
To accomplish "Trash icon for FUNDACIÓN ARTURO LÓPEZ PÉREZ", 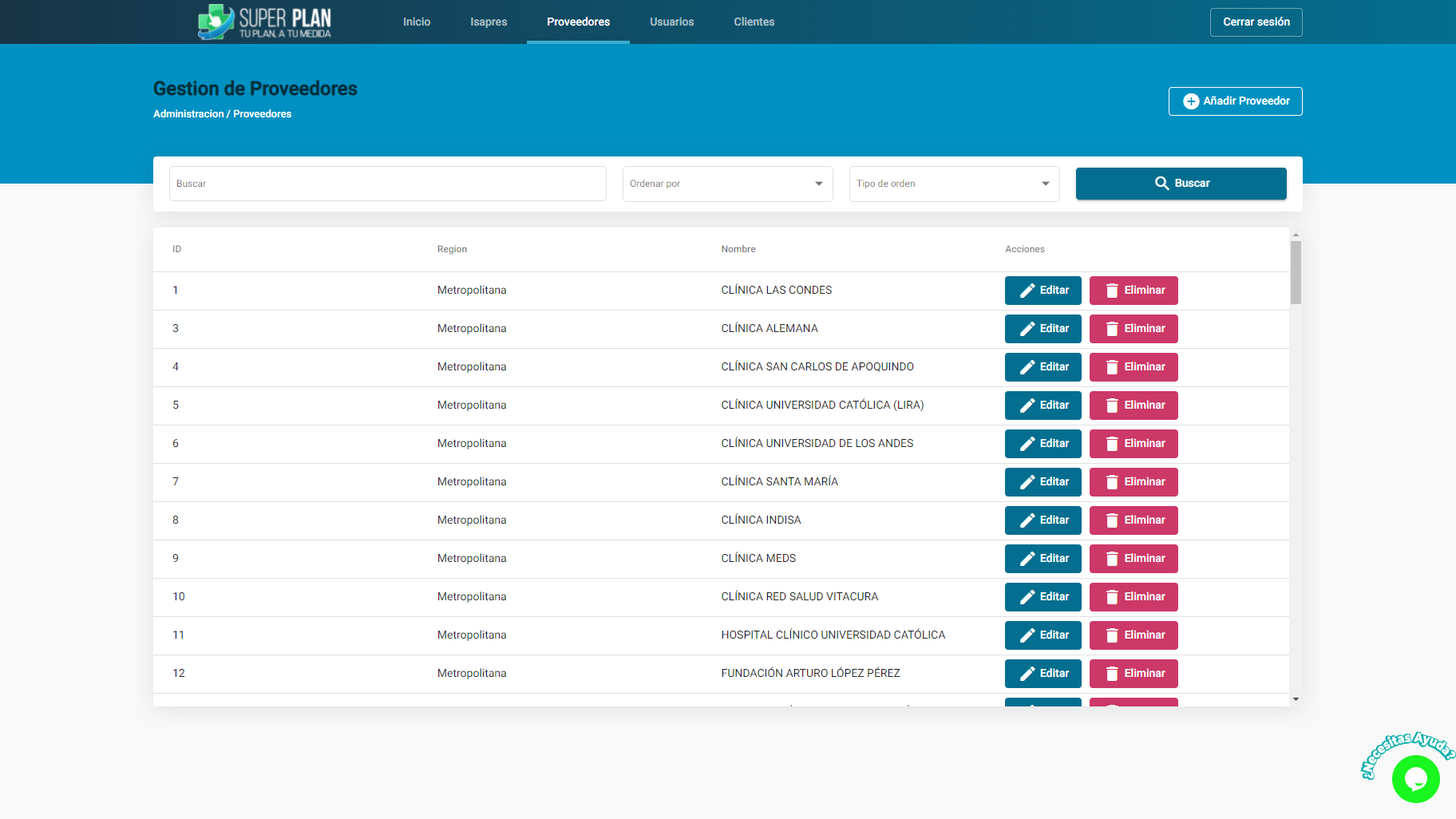I will point(1111,674).
